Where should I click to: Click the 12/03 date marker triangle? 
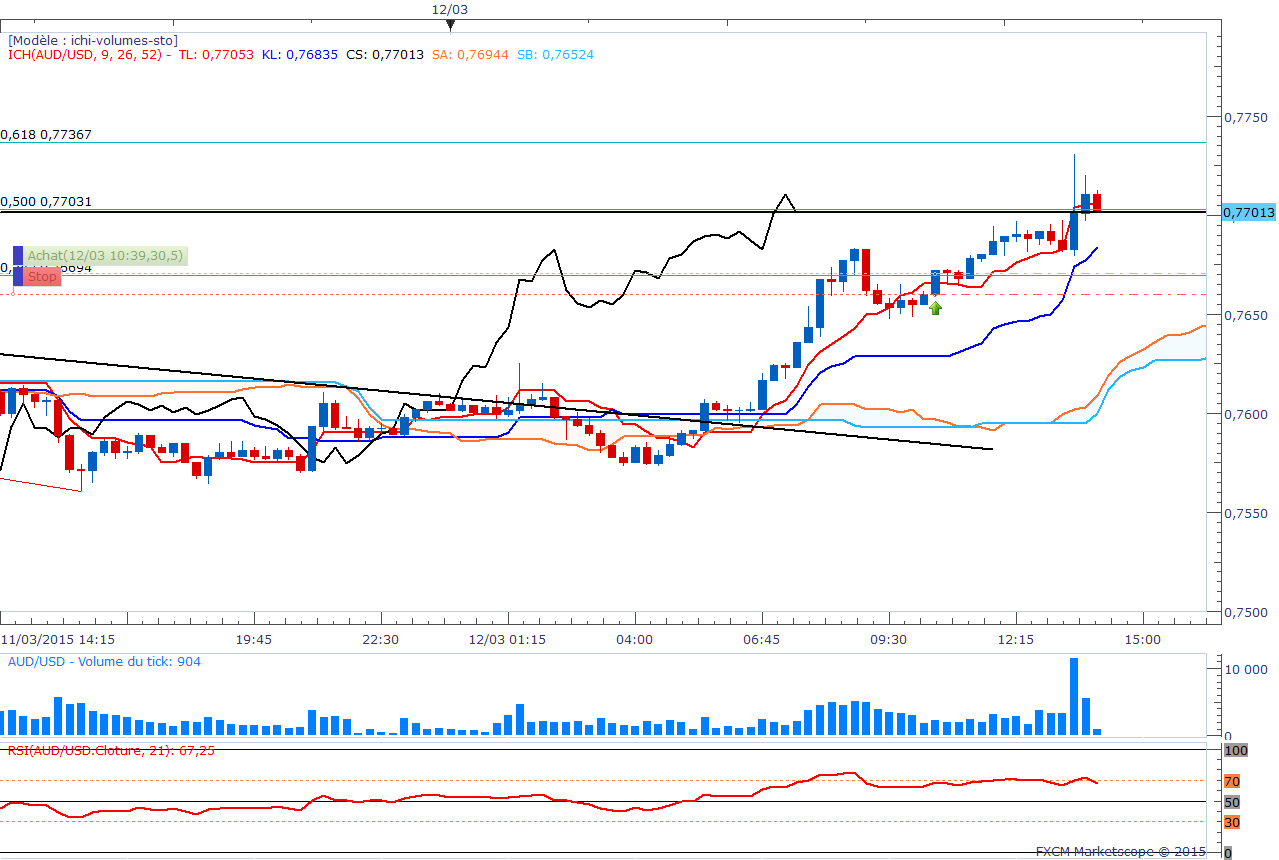pyautogui.click(x=451, y=24)
